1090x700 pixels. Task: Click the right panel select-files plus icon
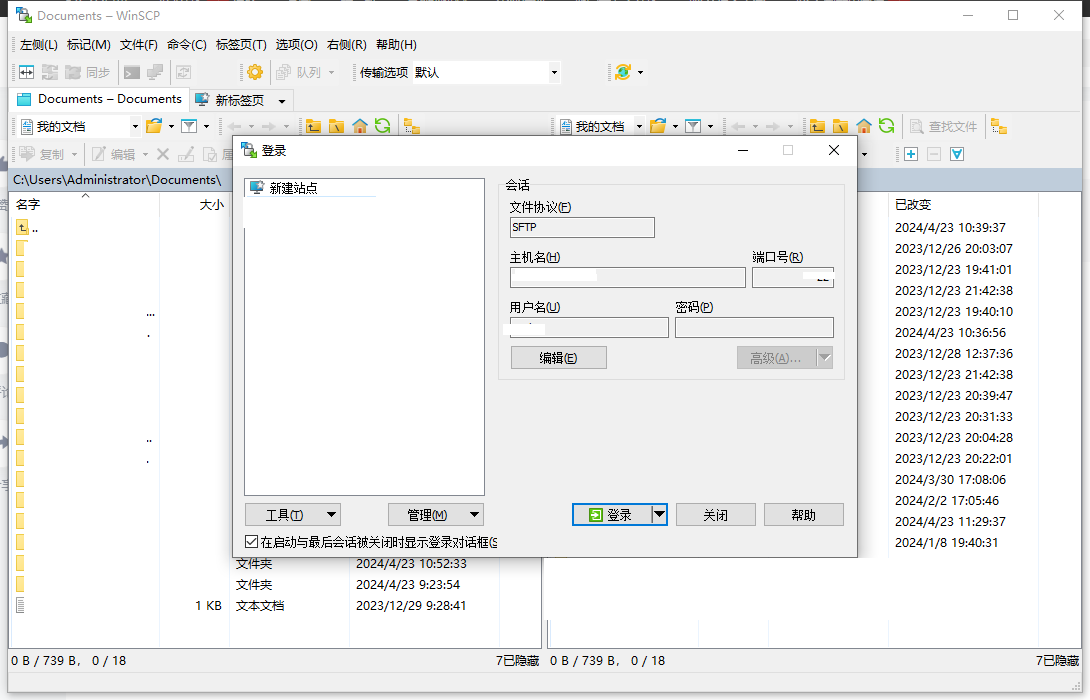[x=911, y=154]
